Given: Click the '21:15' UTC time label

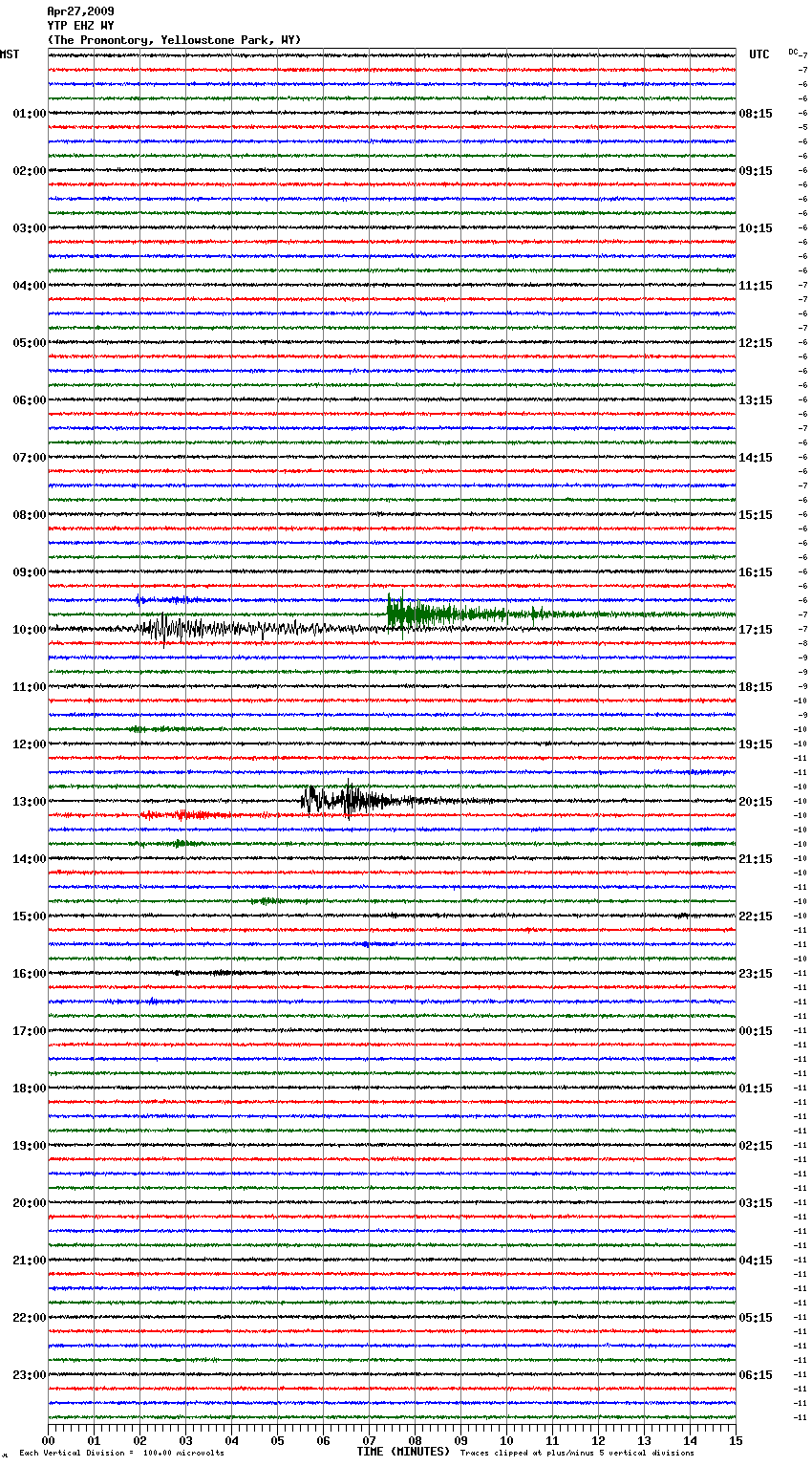Looking at the screenshot, I should pos(756,859).
